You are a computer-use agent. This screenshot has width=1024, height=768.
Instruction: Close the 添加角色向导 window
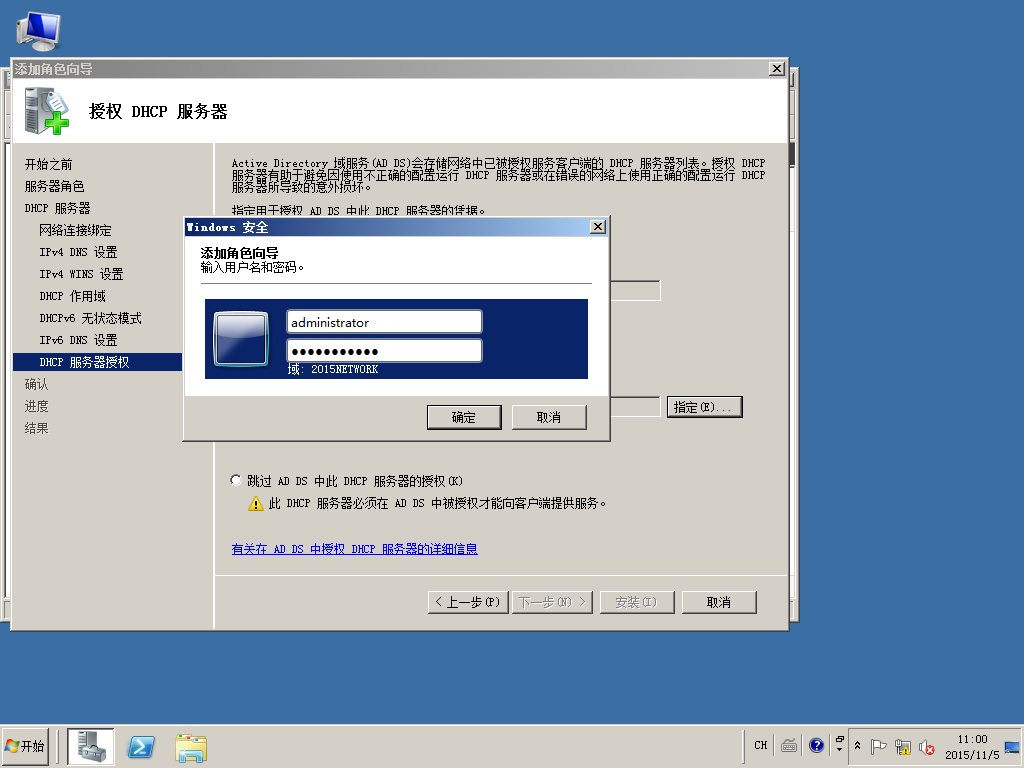[x=776, y=69]
